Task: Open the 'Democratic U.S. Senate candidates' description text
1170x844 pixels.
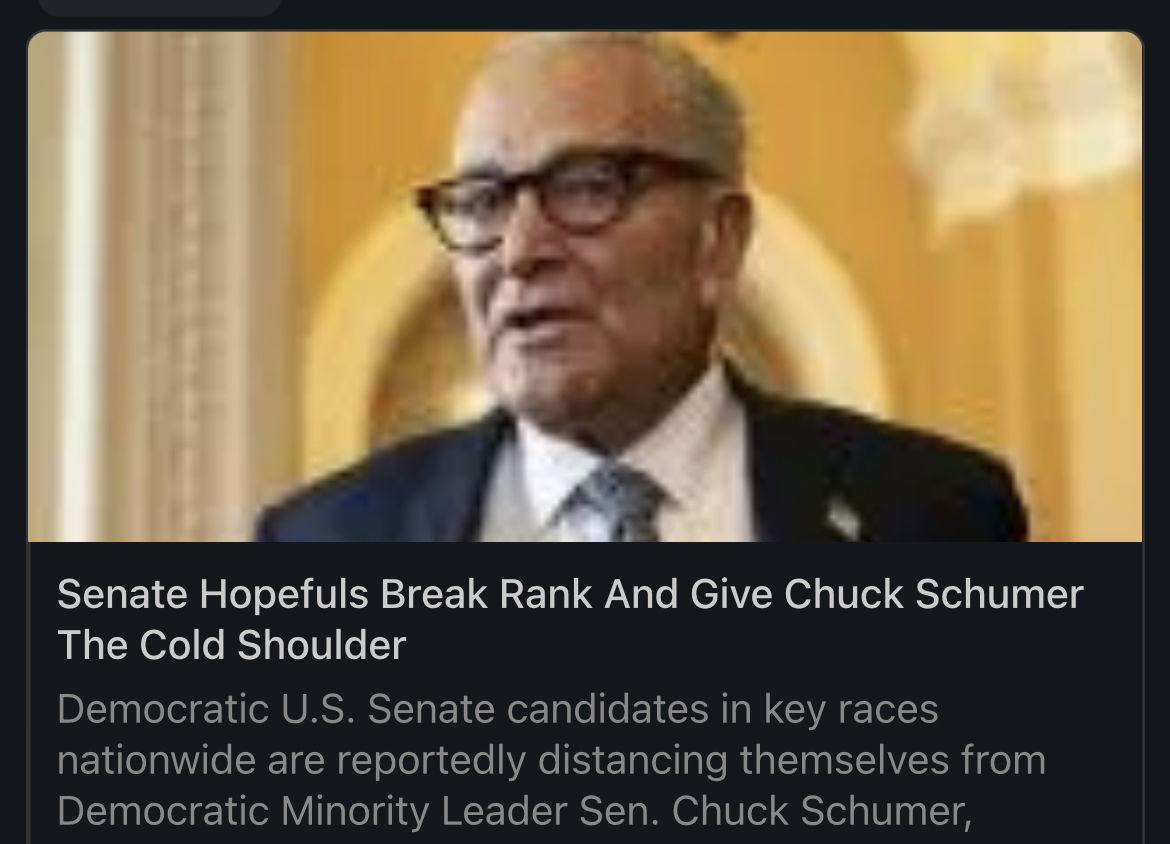Action: tap(552, 760)
